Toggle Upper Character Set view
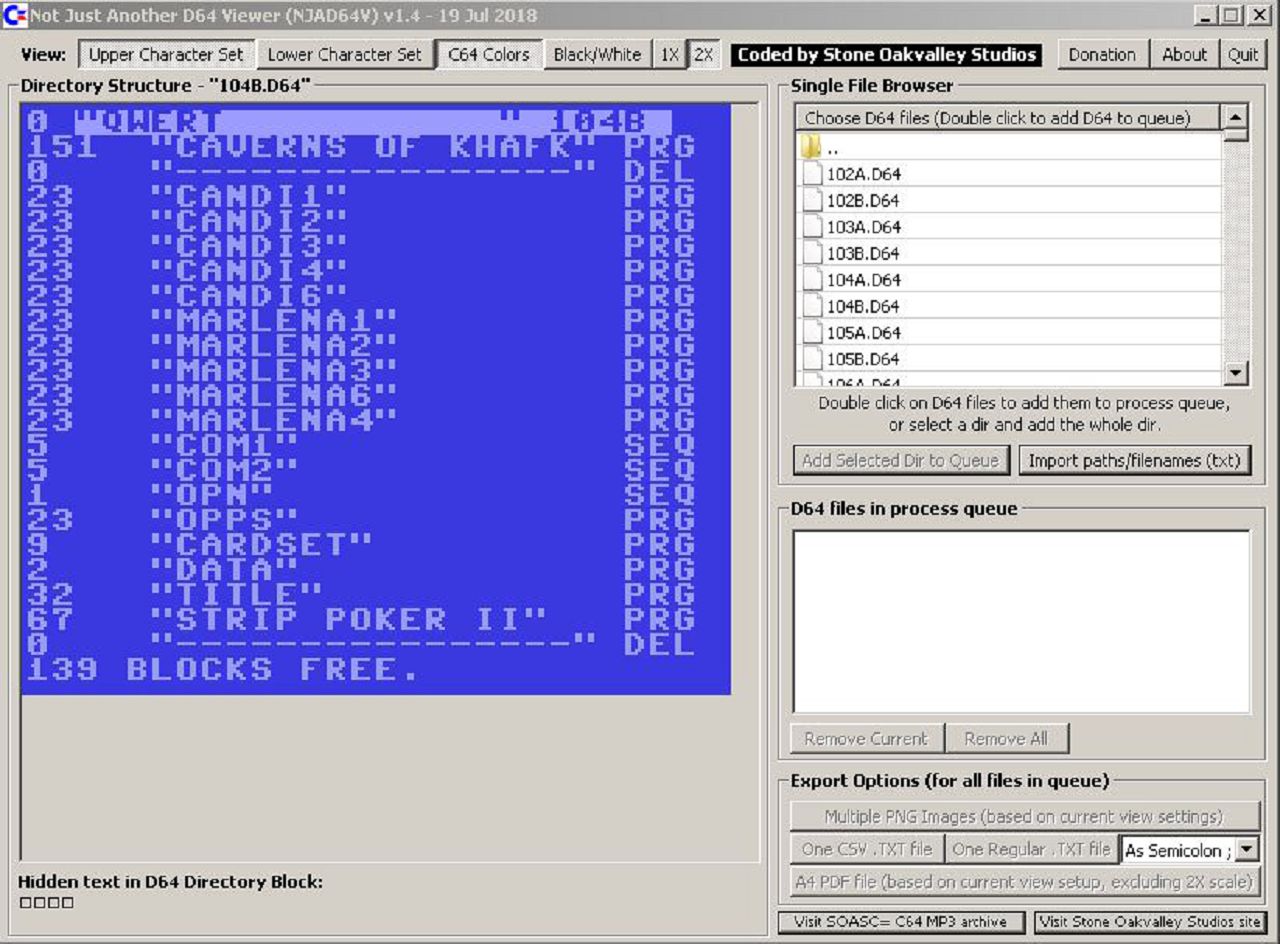Screen dimensions: 1280x944 point(166,55)
